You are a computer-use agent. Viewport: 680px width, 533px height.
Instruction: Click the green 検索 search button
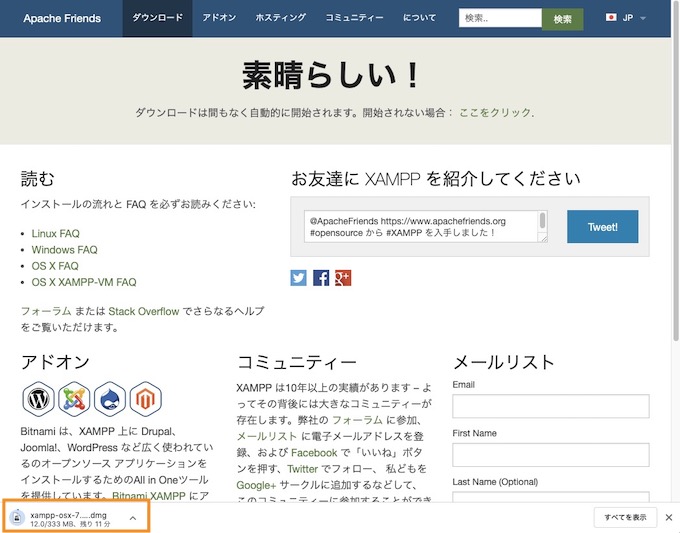pyautogui.click(x=562, y=19)
